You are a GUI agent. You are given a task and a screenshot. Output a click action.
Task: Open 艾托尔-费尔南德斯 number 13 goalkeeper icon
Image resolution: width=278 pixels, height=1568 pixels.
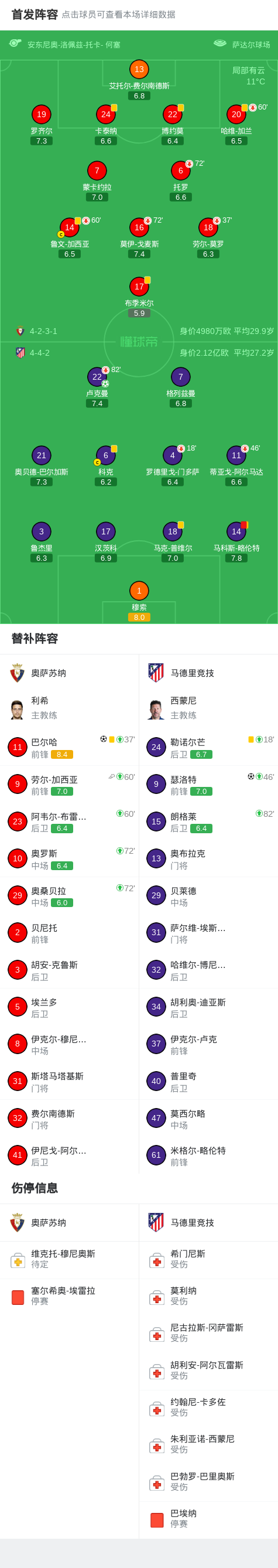(x=139, y=69)
